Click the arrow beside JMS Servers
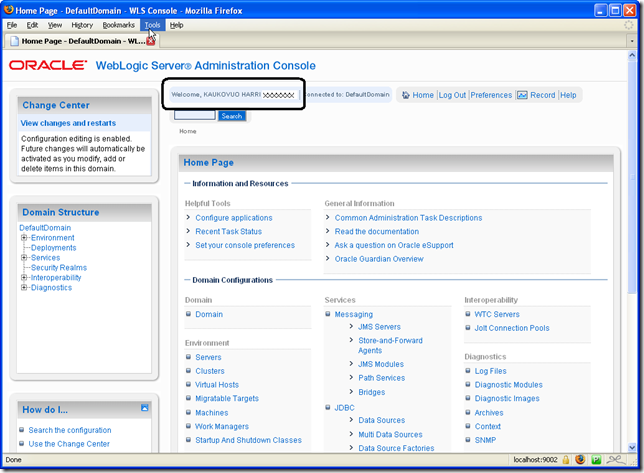 click(351, 326)
